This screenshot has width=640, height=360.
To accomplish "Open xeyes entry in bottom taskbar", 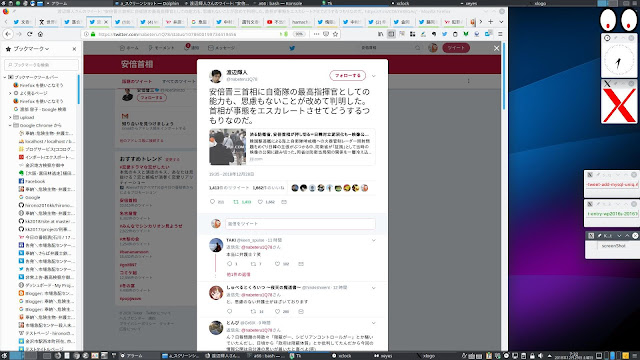I will pos(383,356).
